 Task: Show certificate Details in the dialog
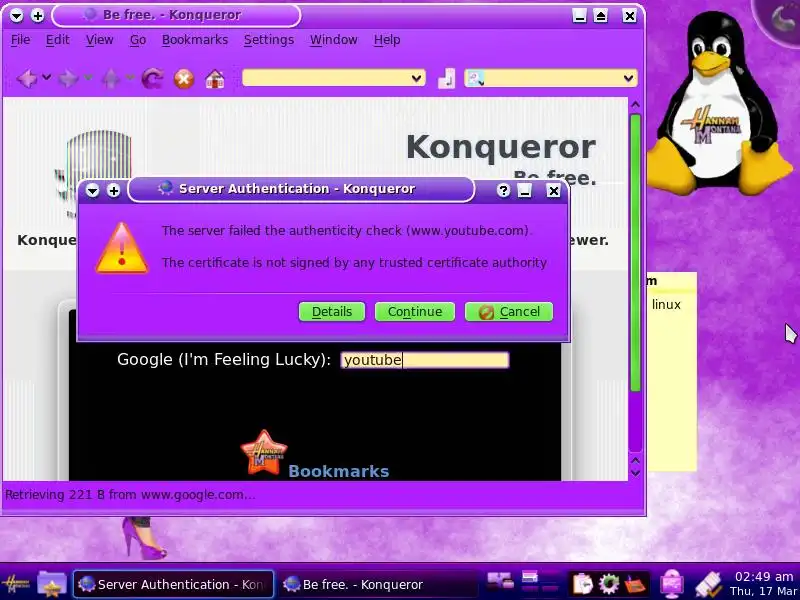tap(332, 312)
